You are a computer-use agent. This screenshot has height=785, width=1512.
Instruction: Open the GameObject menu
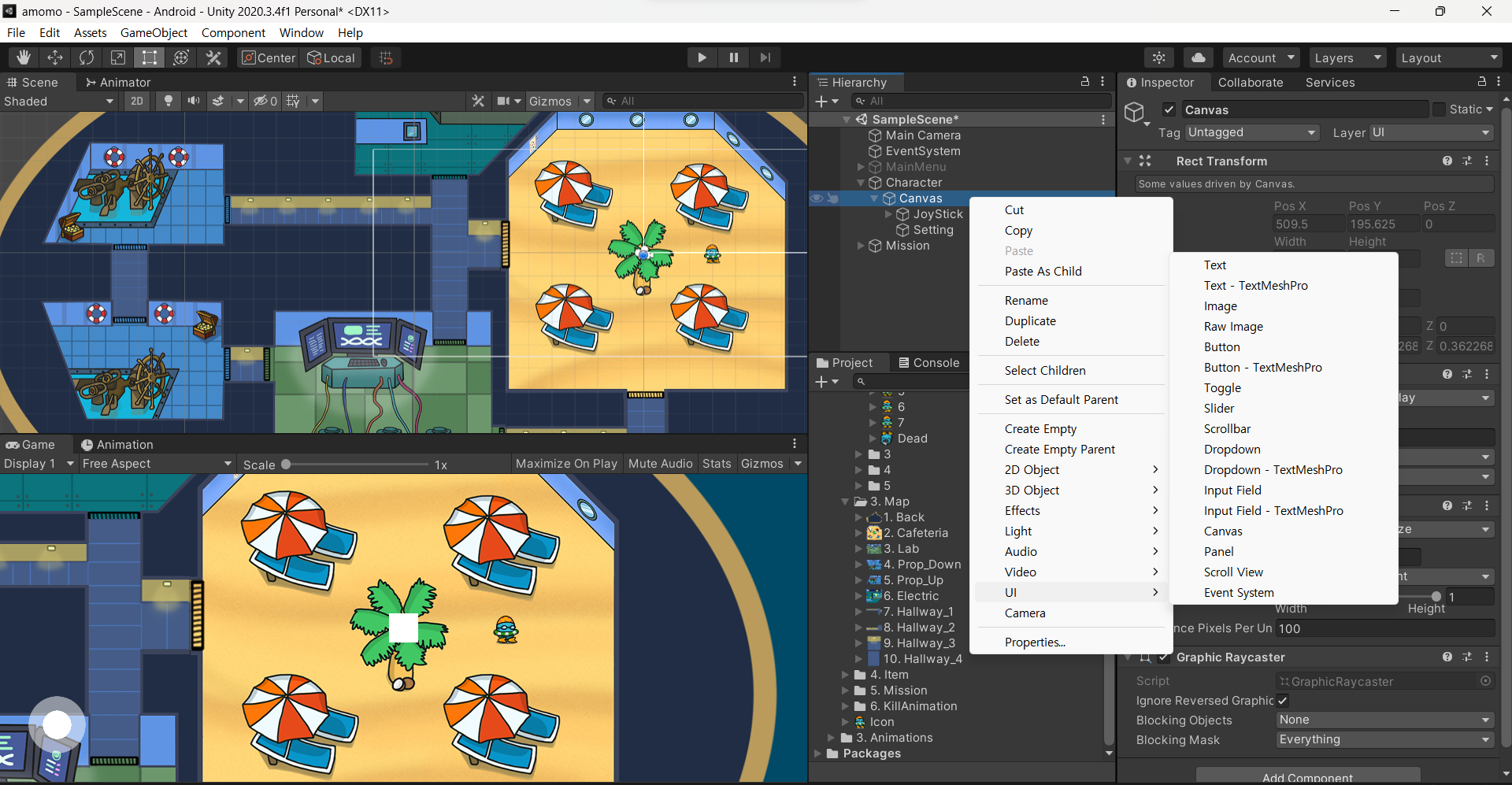click(x=154, y=32)
